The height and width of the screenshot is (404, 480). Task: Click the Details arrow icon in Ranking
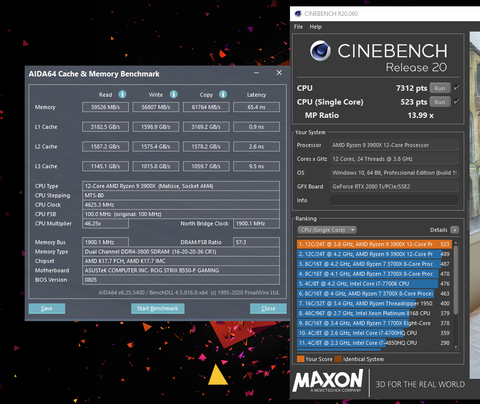pos(455,230)
